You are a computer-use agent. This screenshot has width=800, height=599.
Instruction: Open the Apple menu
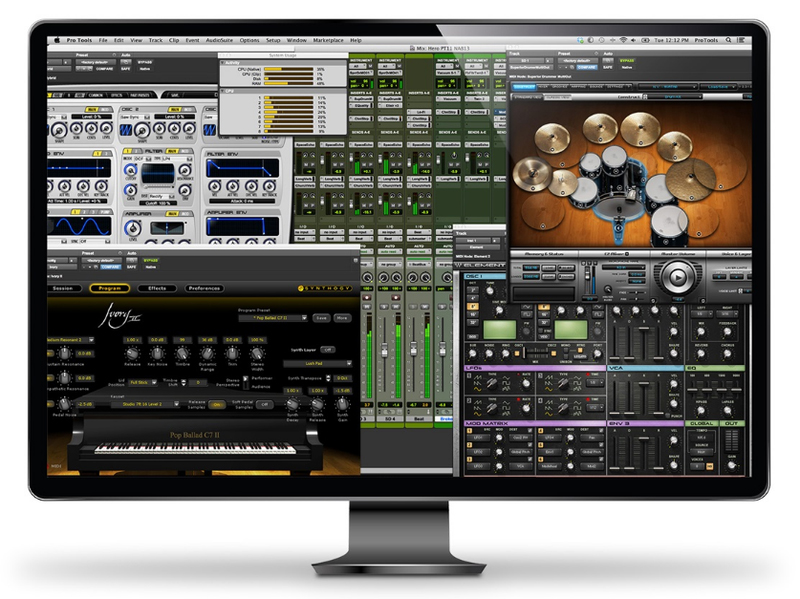click(57, 40)
